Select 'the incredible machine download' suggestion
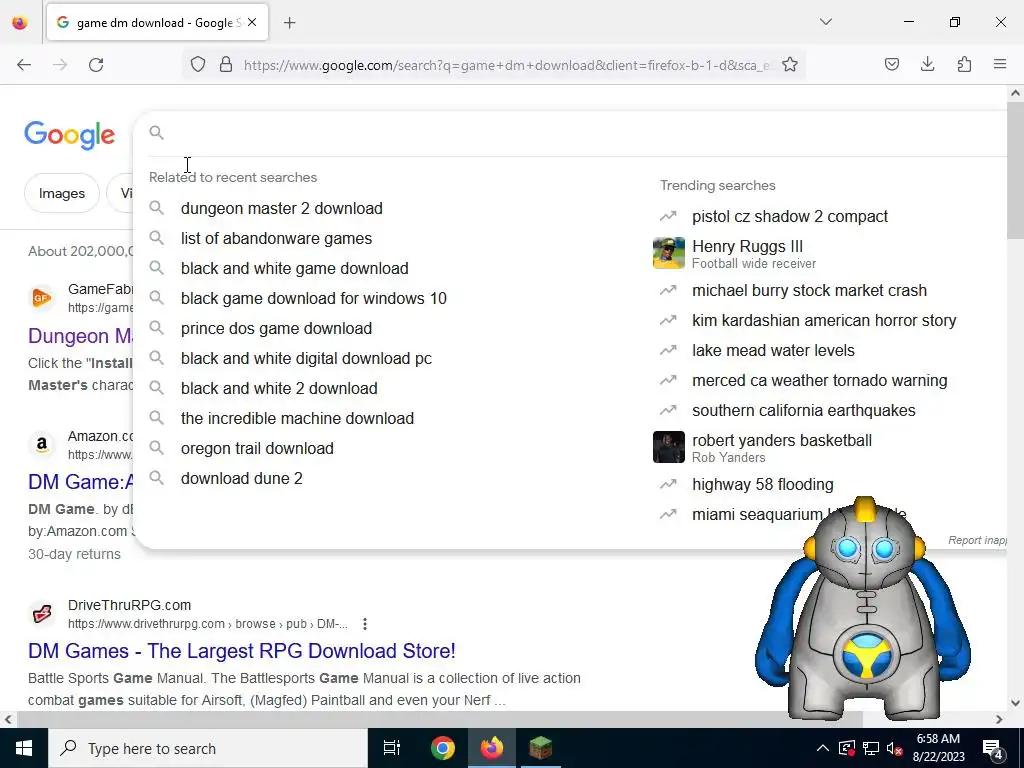The image size is (1024, 768). [297, 419]
